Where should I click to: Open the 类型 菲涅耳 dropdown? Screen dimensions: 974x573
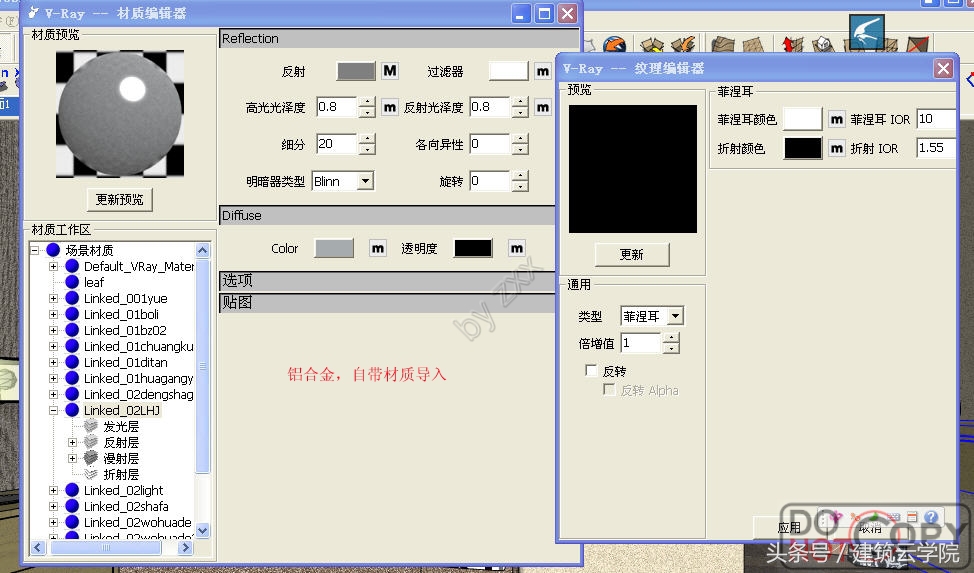(x=676, y=316)
